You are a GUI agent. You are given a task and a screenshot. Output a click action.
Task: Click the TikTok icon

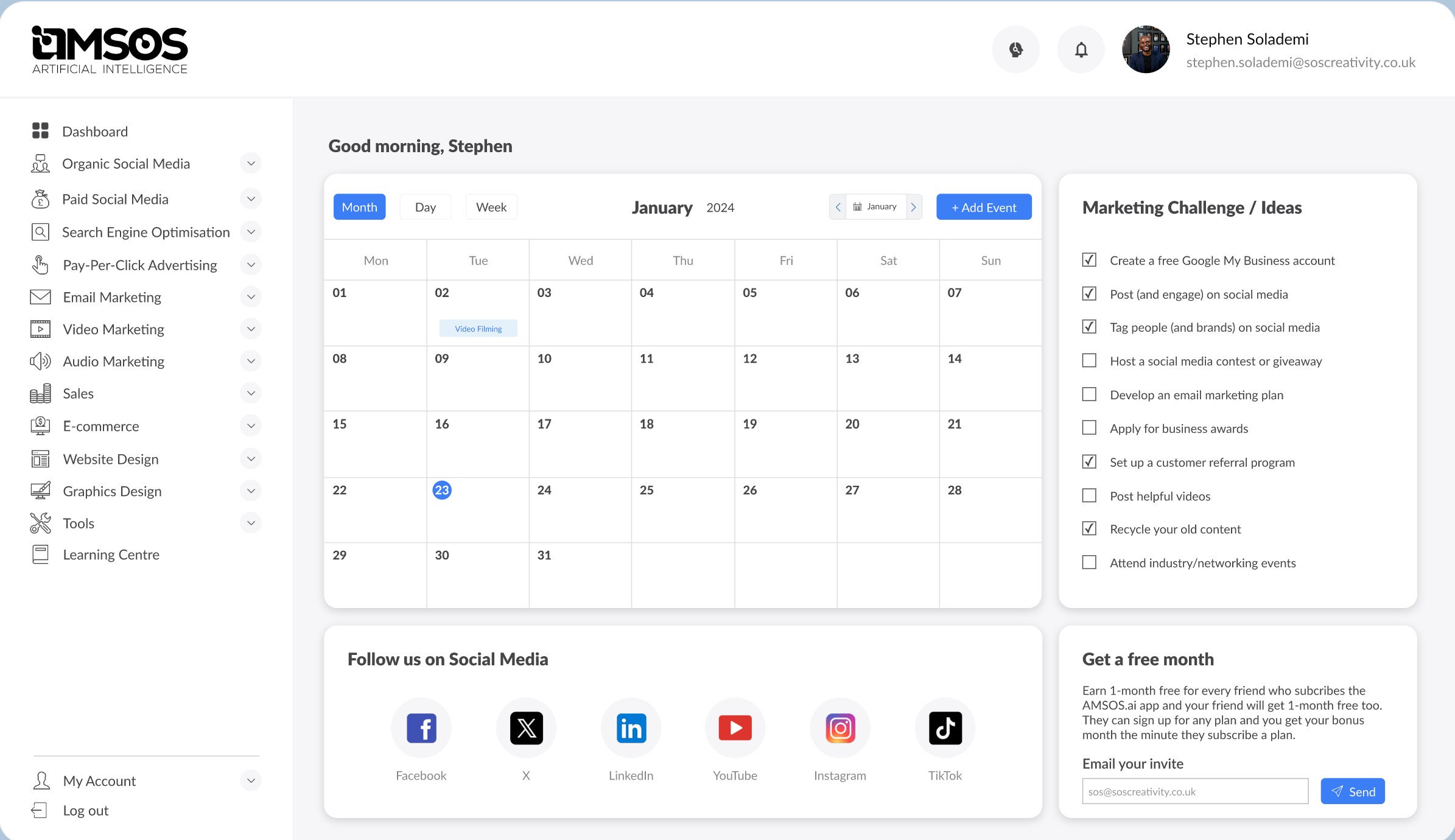pos(945,728)
